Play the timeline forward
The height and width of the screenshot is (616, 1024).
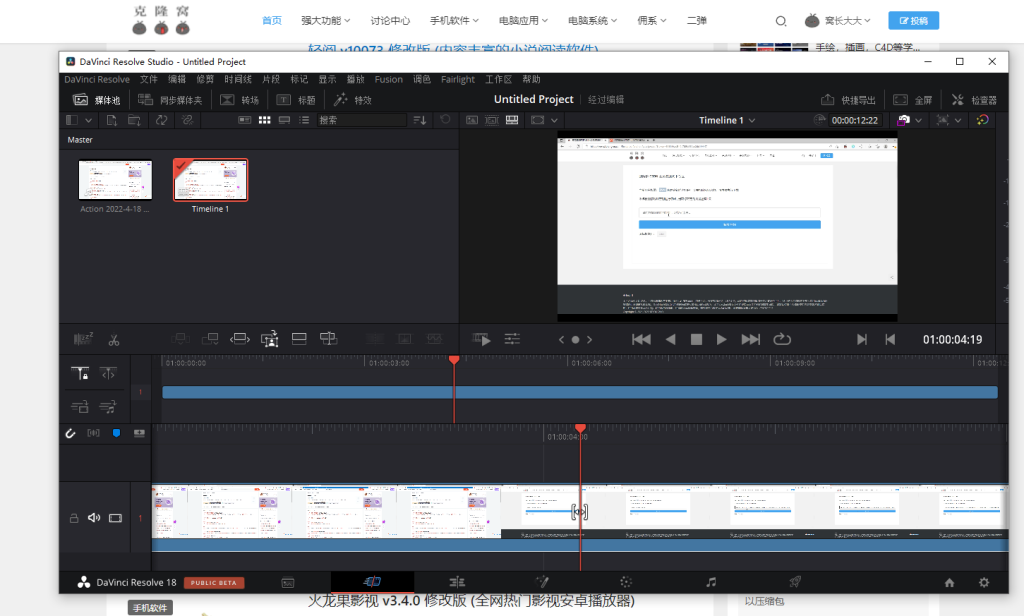721,339
